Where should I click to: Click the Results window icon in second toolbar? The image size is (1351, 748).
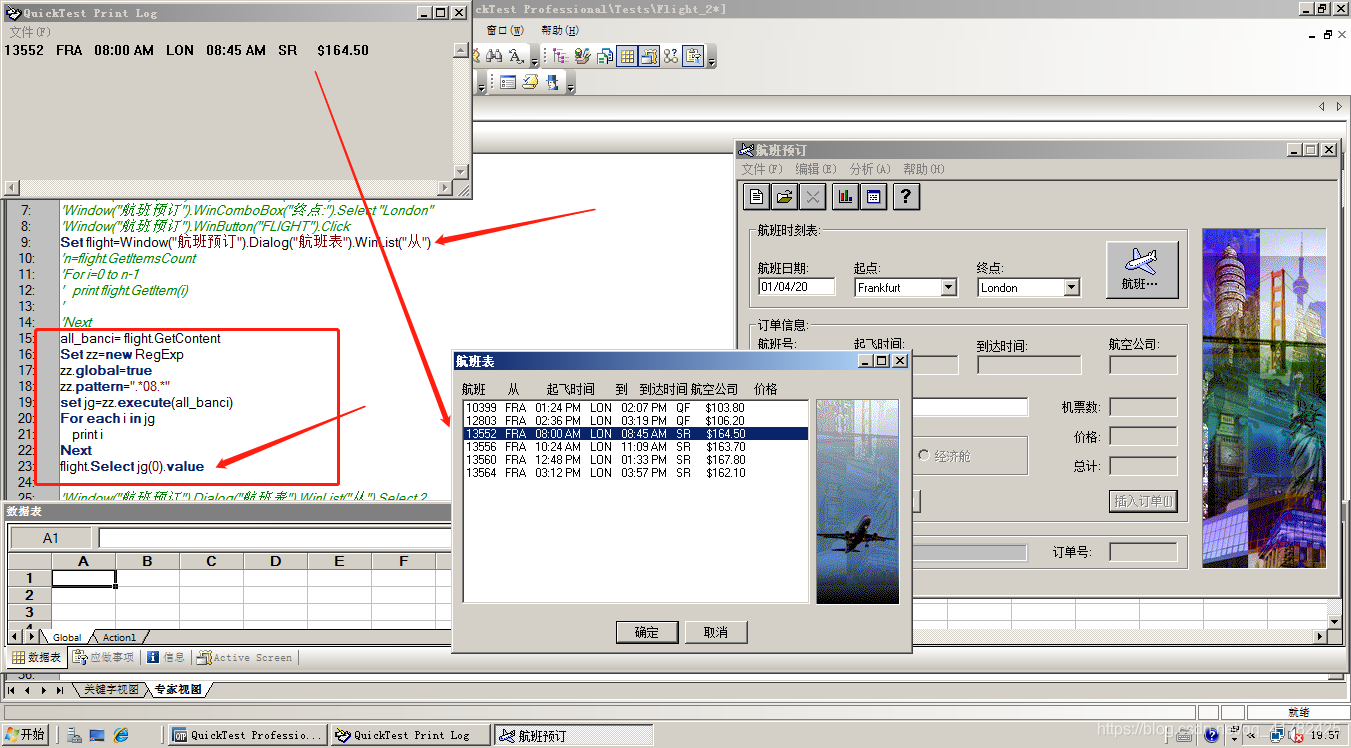(x=508, y=82)
